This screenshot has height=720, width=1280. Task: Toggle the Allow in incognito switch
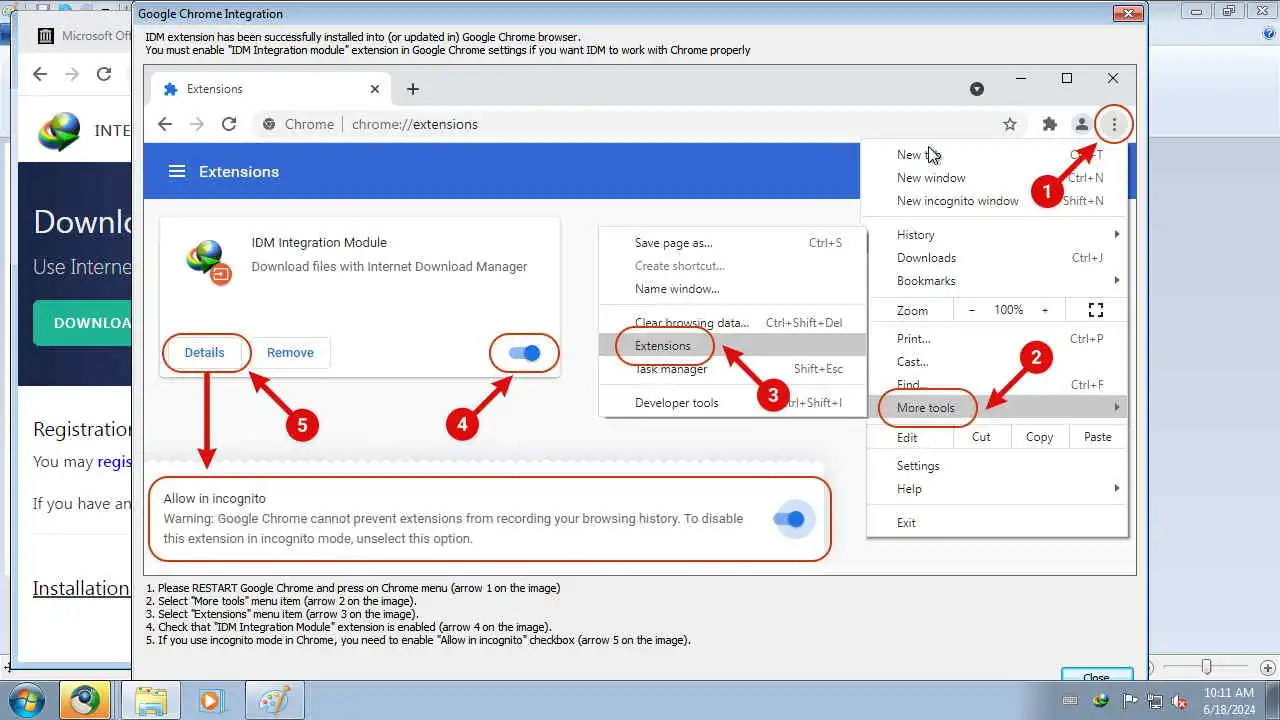789,519
